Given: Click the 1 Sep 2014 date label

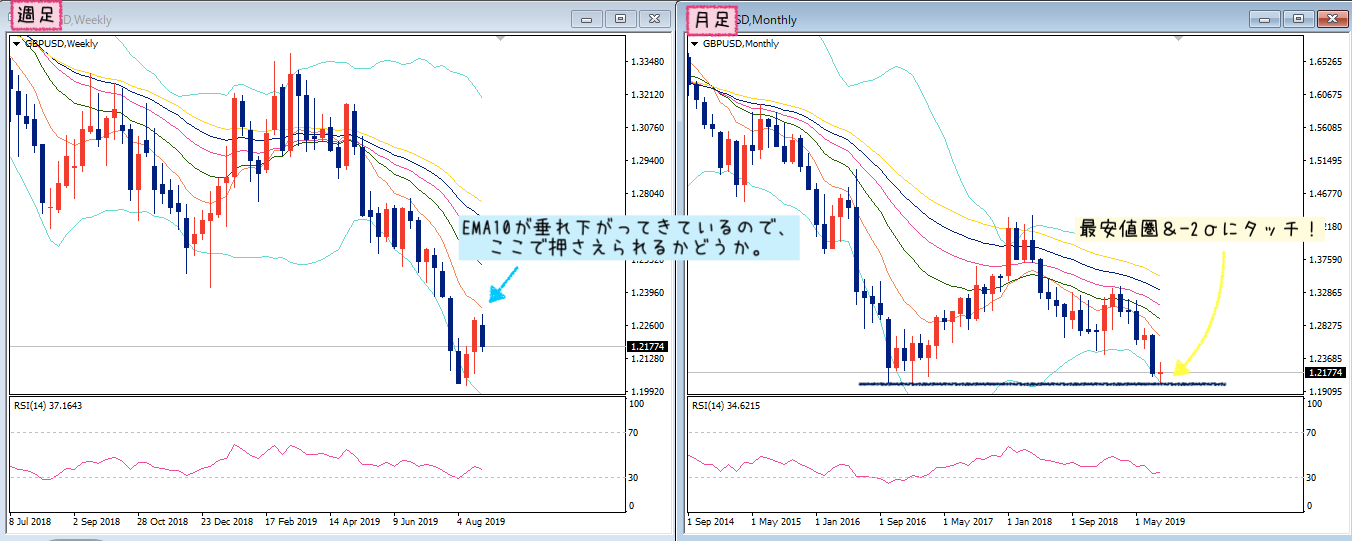Looking at the screenshot, I should tap(712, 522).
